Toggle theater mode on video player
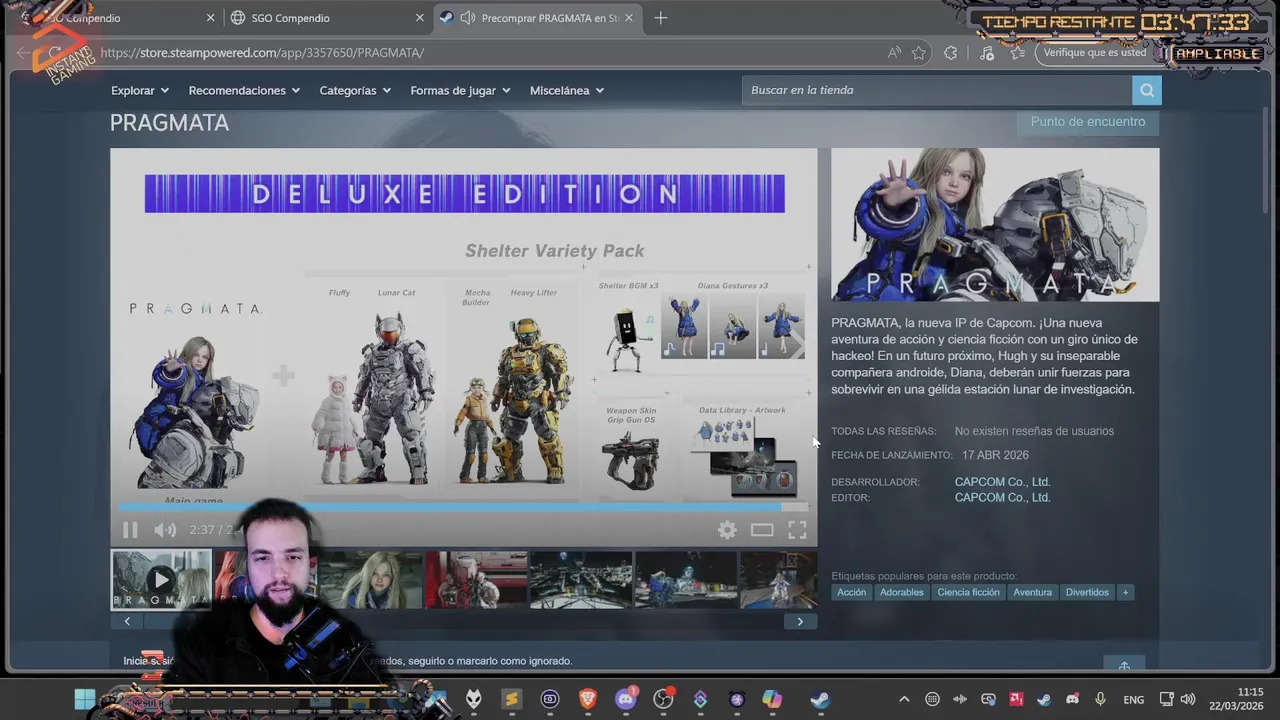 click(762, 530)
